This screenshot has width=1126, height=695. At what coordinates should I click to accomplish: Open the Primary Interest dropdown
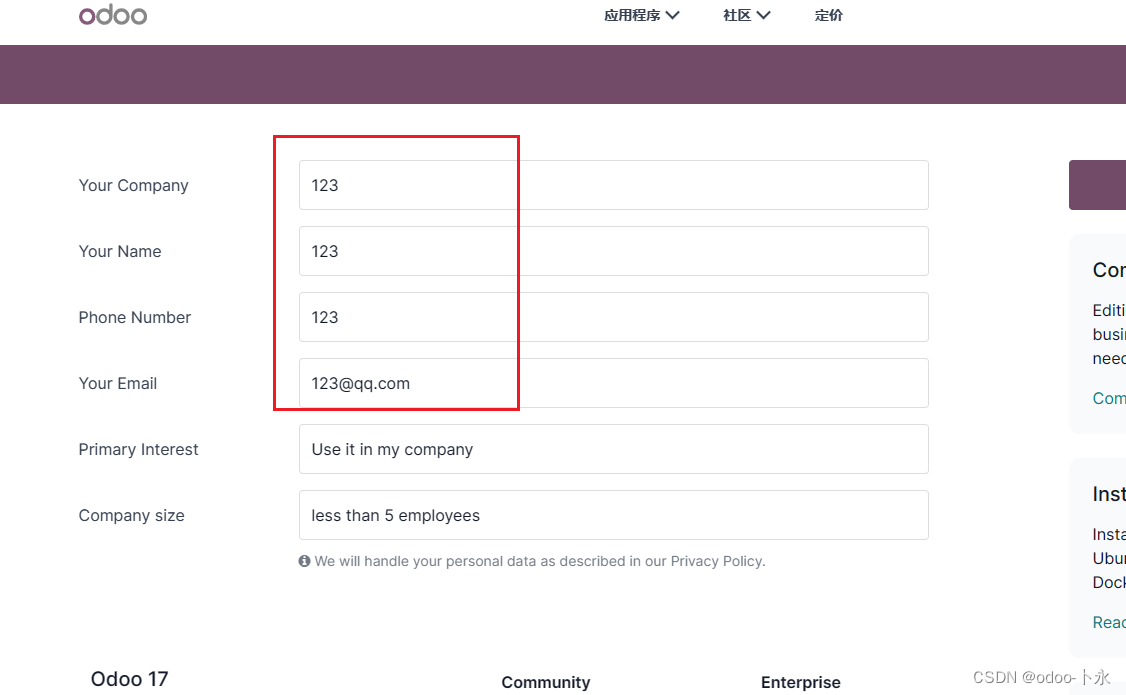coord(614,449)
